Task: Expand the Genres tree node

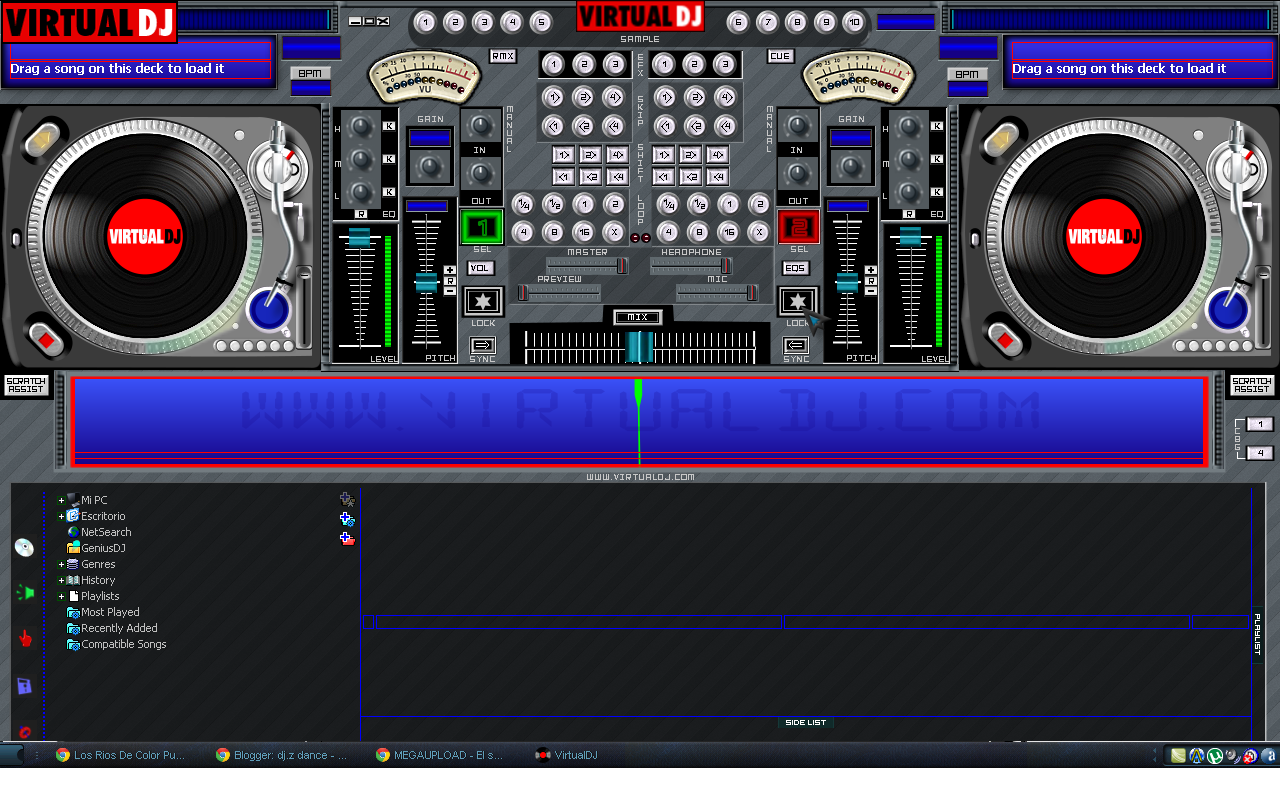Action: [x=61, y=564]
